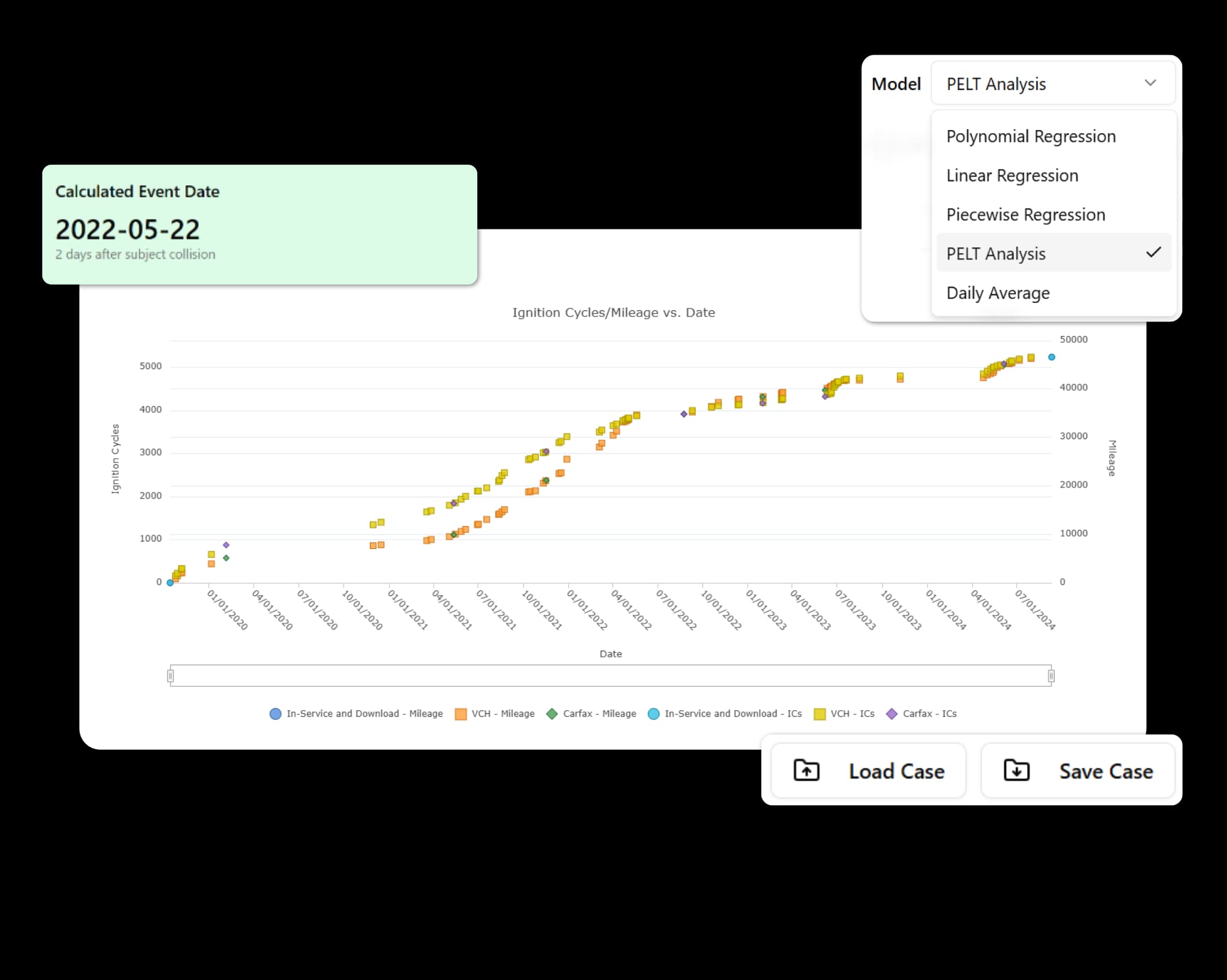1227x980 pixels.
Task: Choose Polynomial Regression from the model list
Action: 1031,136
